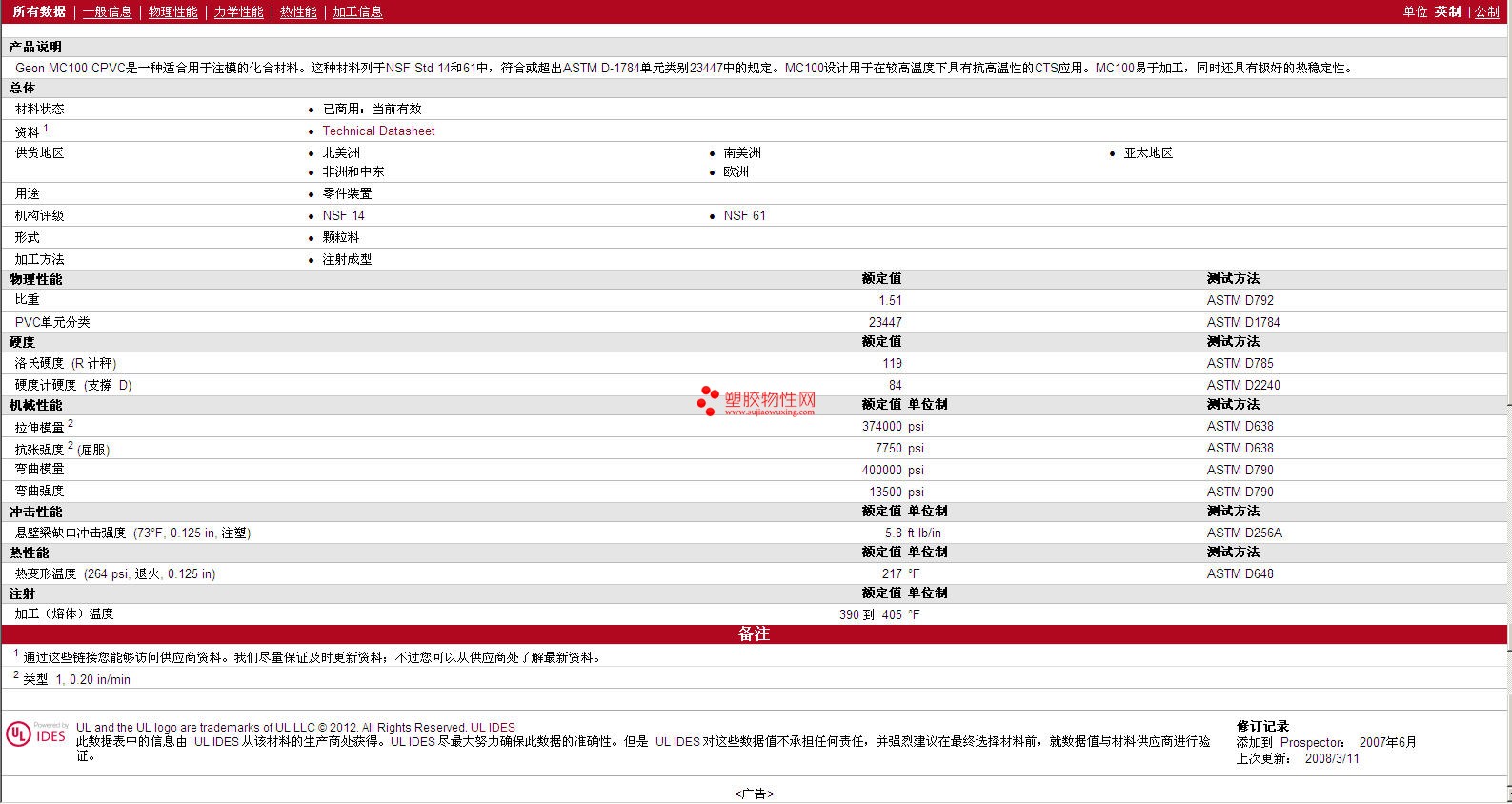The height and width of the screenshot is (804, 1512).
Task: Click the 类型 1, 0.20 in/min footnote
Action: tap(77, 679)
